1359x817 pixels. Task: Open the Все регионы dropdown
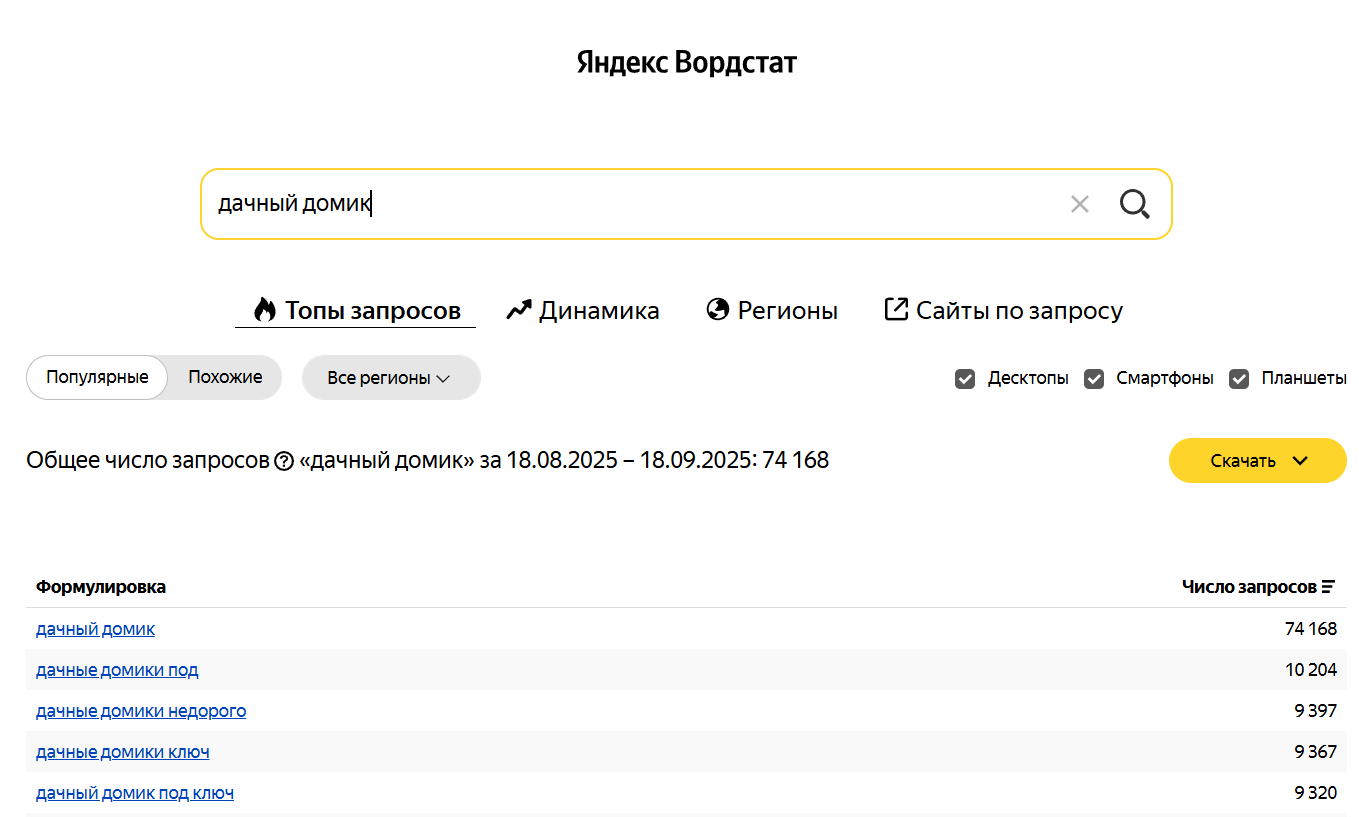[390, 378]
